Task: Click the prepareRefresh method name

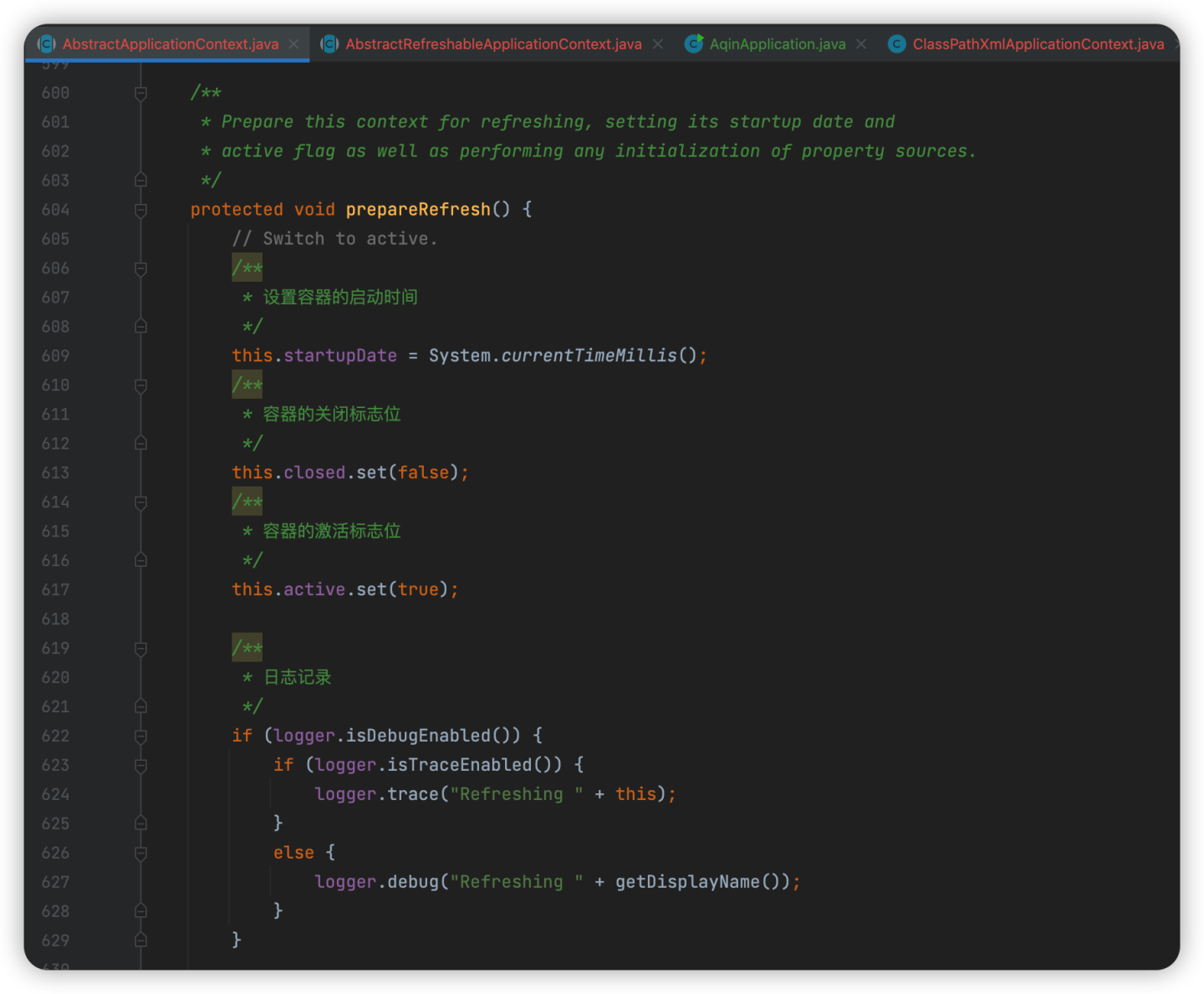Action: click(x=418, y=210)
